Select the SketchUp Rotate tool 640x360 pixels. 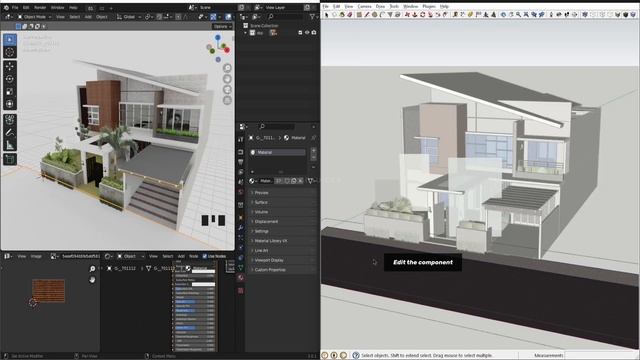coord(422,15)
